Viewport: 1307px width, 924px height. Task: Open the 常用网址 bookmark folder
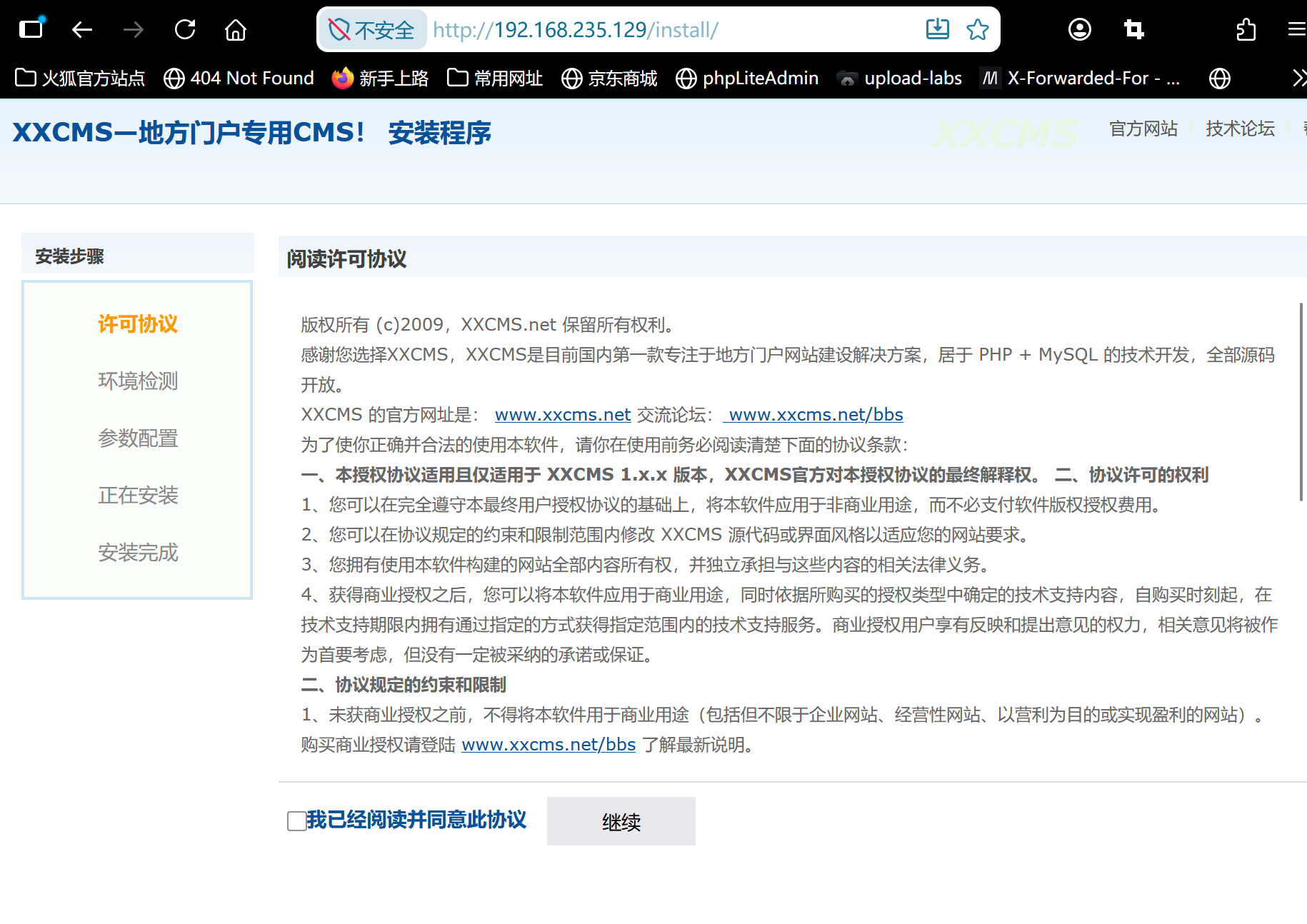coord(495,78)
